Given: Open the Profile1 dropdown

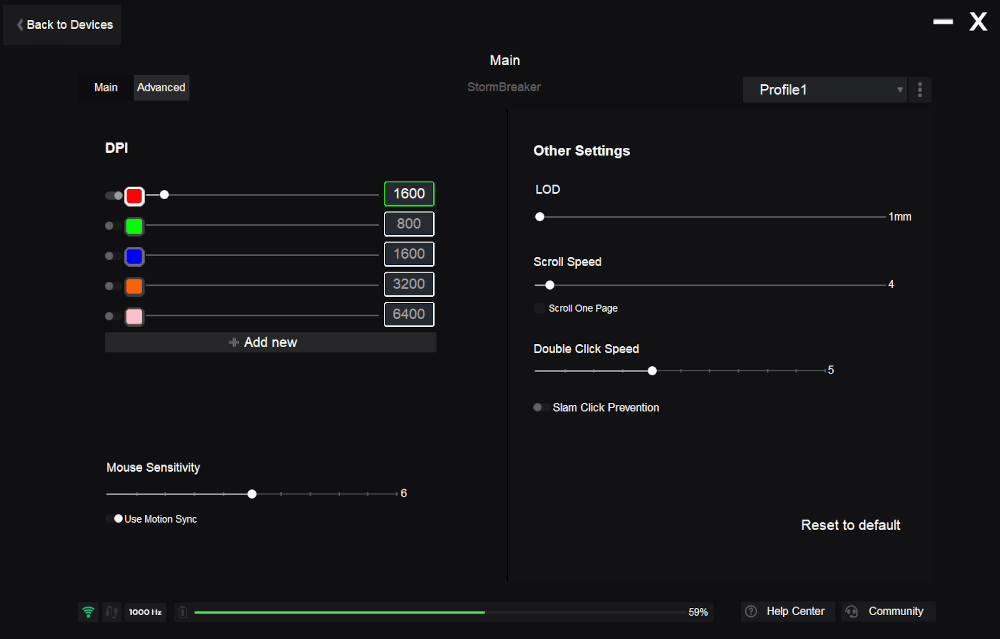Looking at the screenshot, I should pyautogui.click(x=825, y=90).
